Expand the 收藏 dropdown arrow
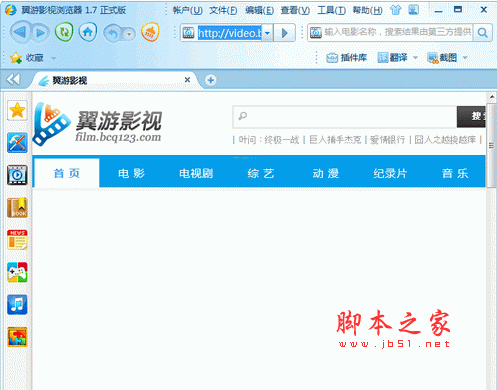497x390 pixels. coord(53,58)
